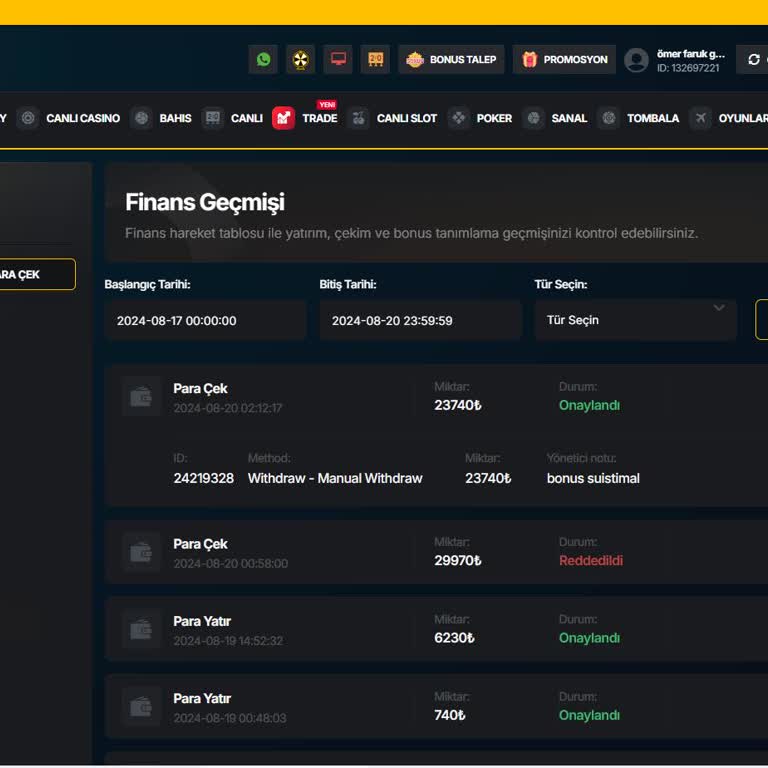Expand the Para Yatır 6230₺ transaction row
Image resolution: width=768 pixels, height=768 pixels.
pos(436,629)
